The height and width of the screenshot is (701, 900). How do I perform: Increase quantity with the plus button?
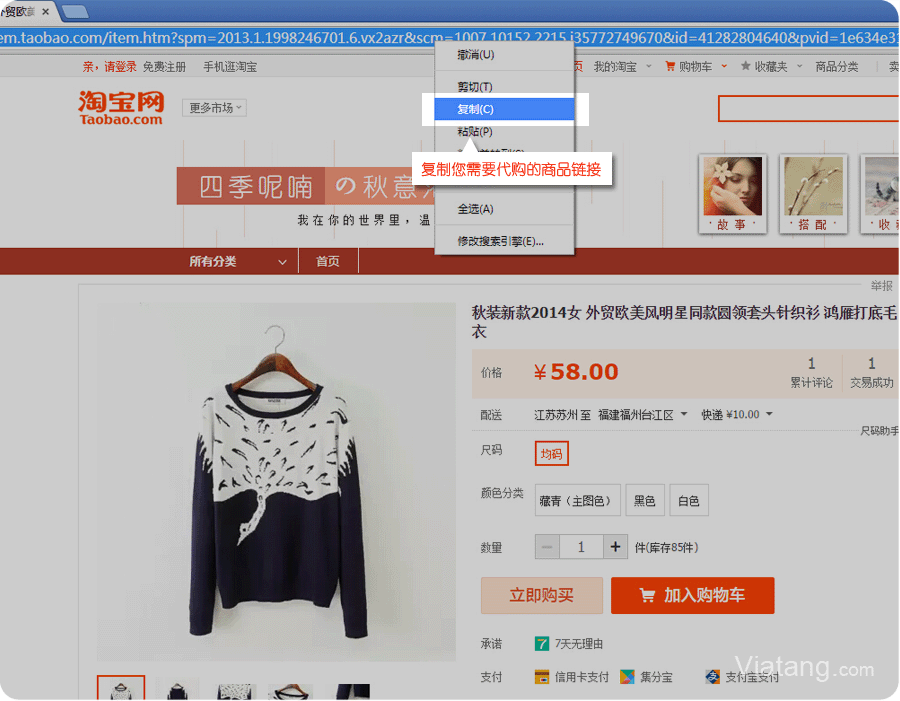coord(616,547)
